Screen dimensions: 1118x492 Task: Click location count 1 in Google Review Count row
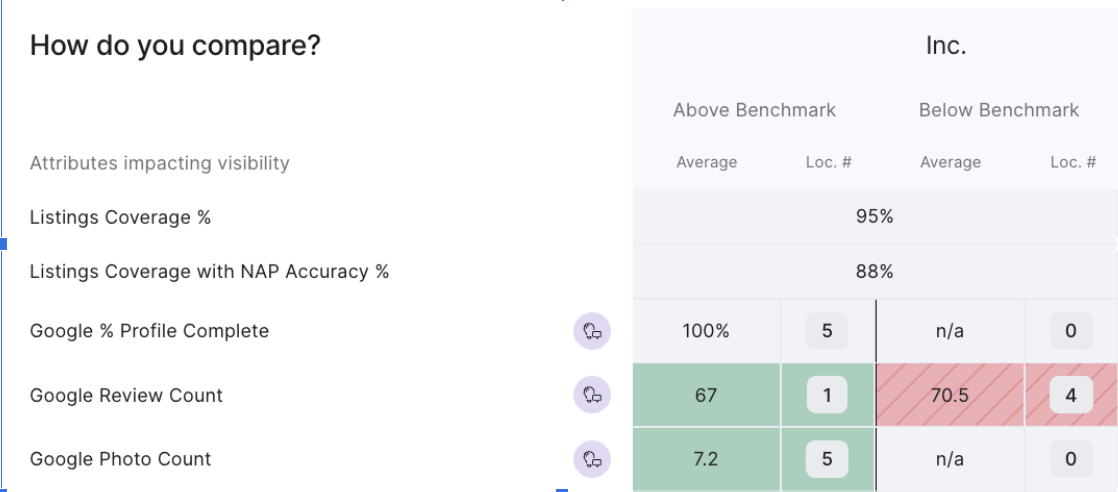click(827, 395)
